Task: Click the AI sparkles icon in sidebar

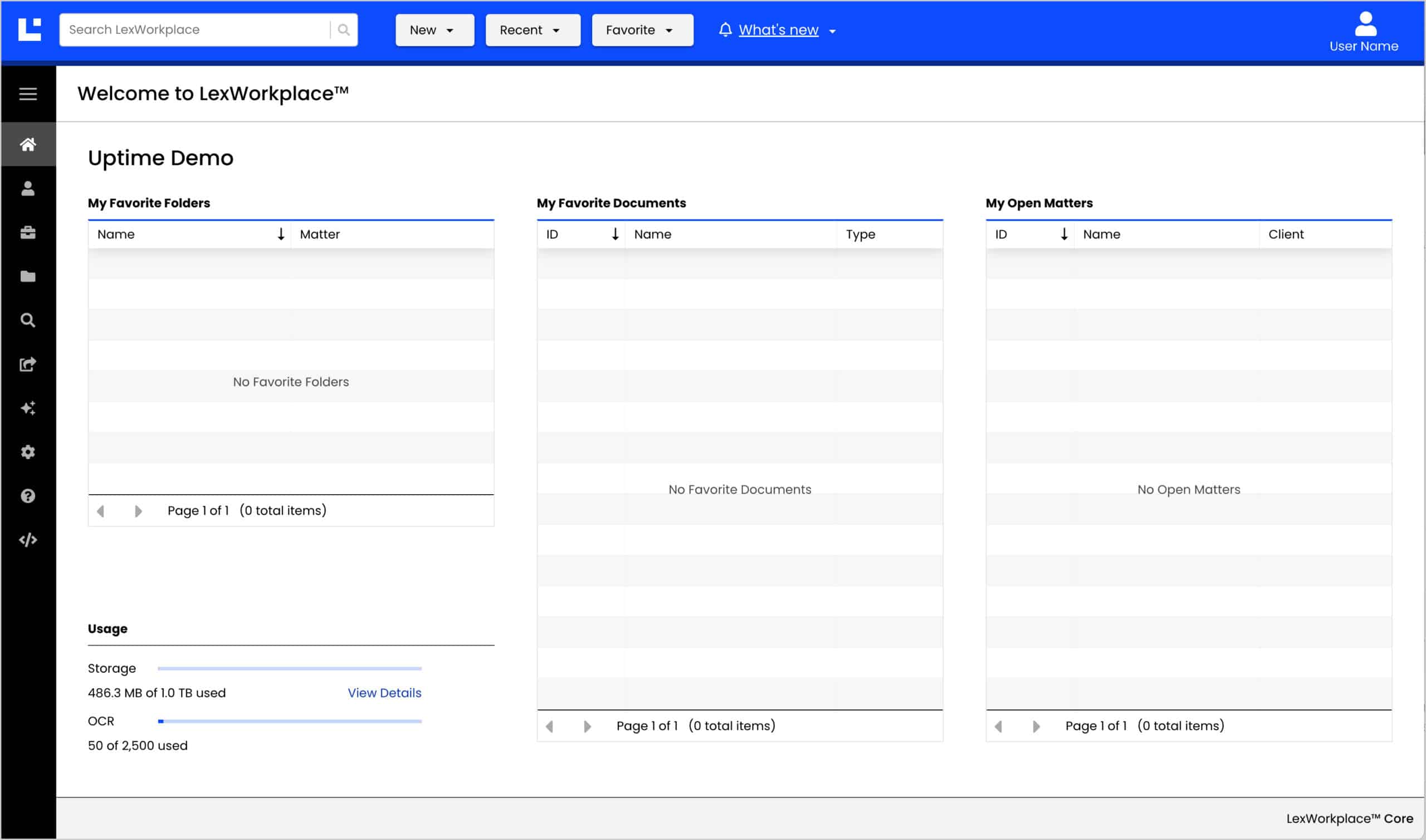Action: point(28,408)
